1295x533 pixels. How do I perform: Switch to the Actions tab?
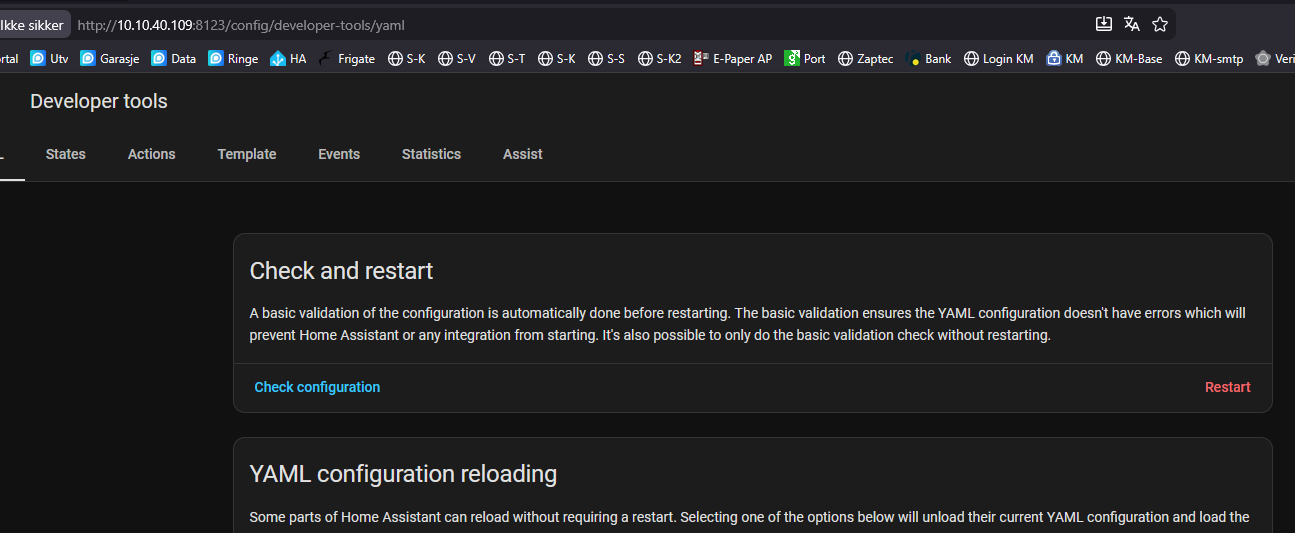click(x=152, y=154)
